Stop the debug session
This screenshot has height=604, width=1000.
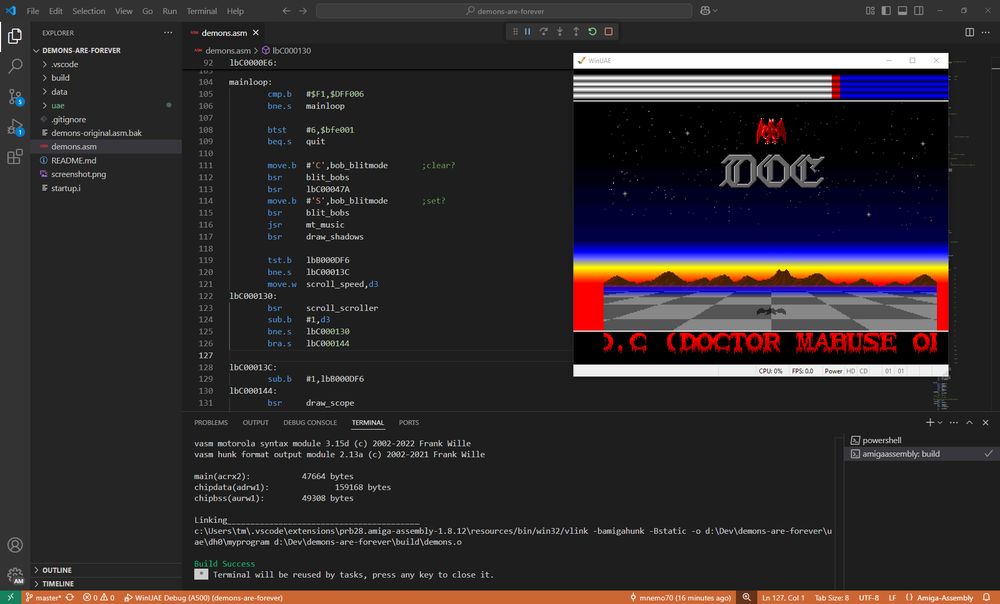(x=608, y=32)
